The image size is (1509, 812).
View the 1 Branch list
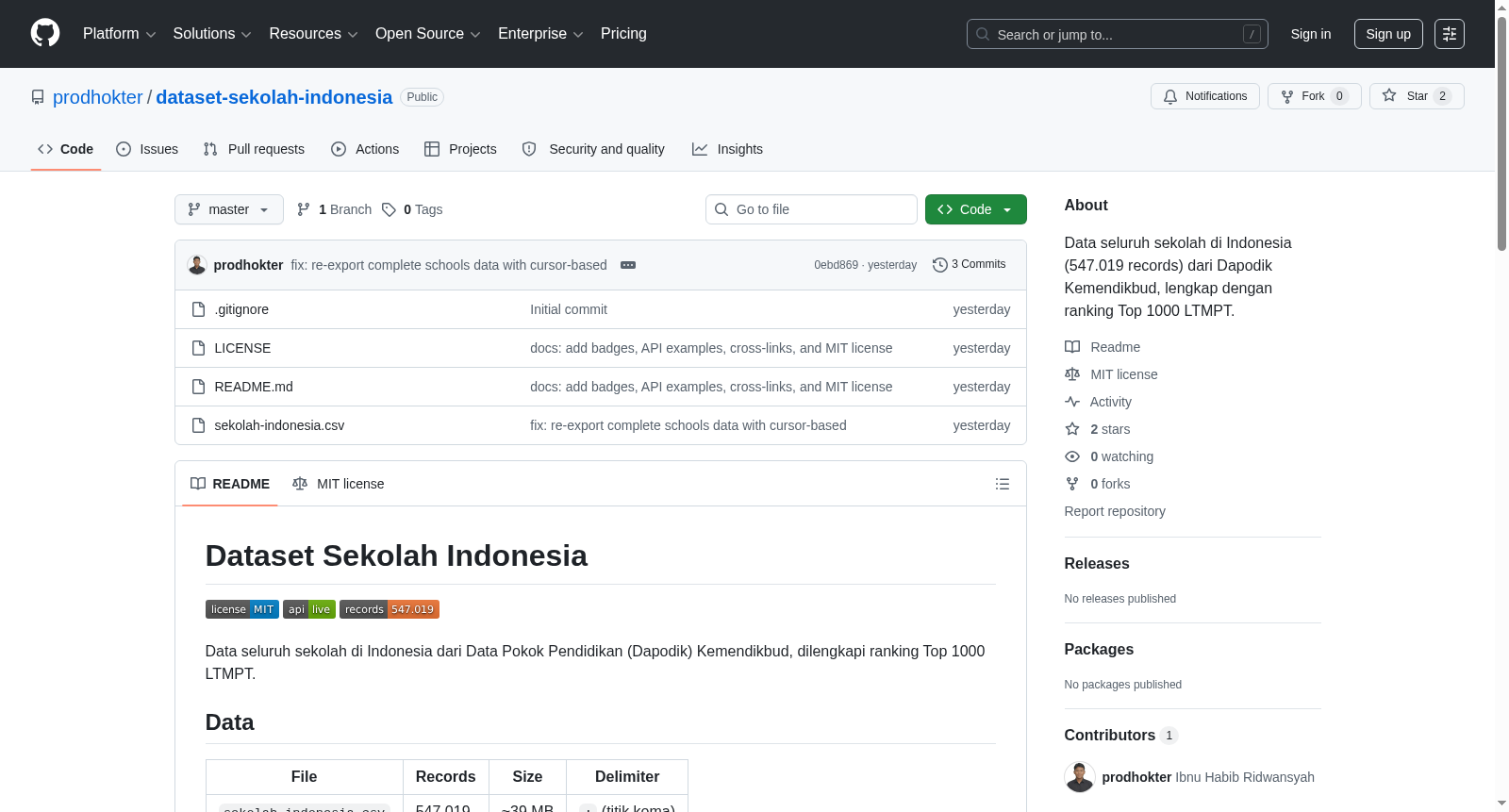(x=334, y=209)
